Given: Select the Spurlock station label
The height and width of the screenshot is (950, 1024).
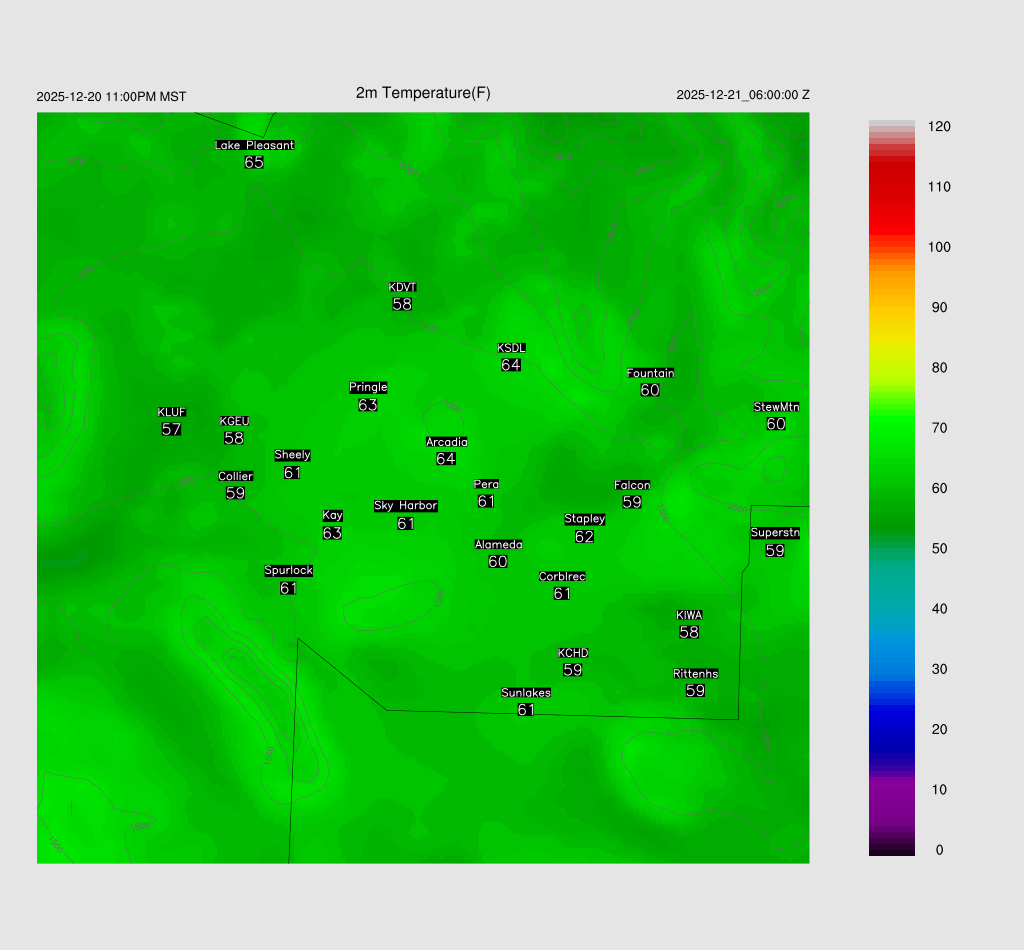Looking at the screenshot, I should click(x=288, y=571).
